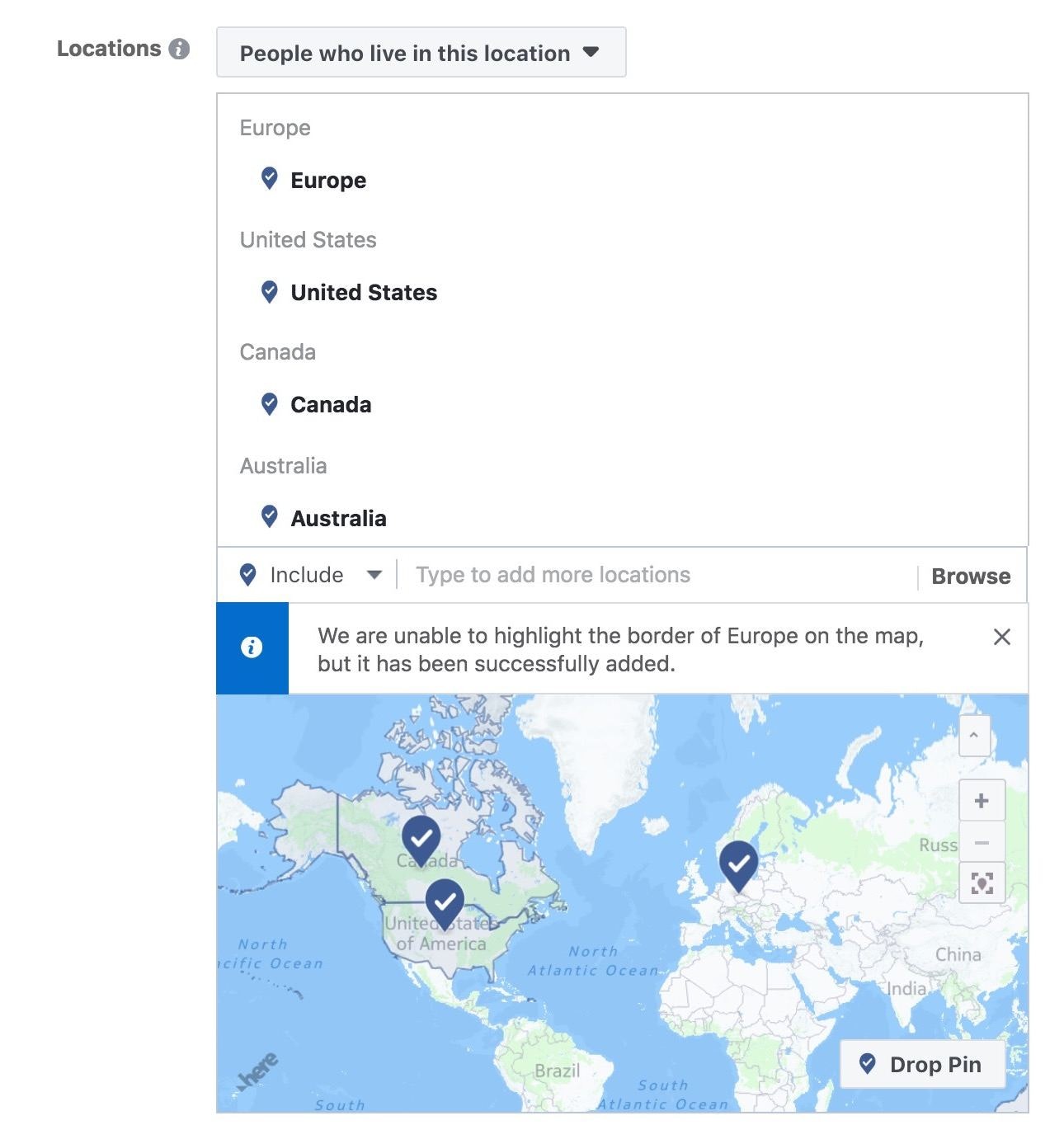
Task: Open "People who live in this location" dropdown
Action: point(421,53)
